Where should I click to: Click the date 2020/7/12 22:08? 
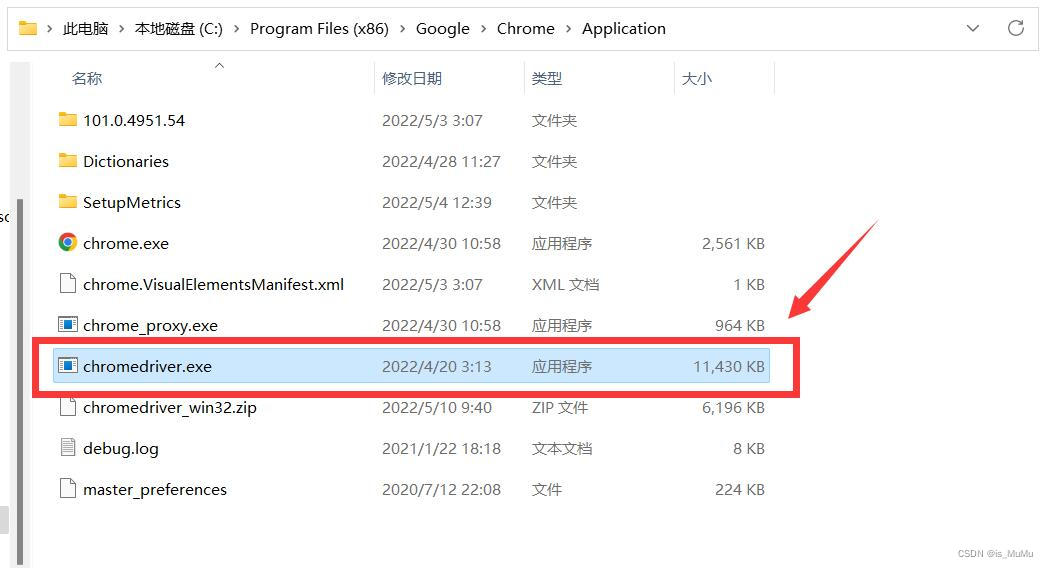point(441,489)
